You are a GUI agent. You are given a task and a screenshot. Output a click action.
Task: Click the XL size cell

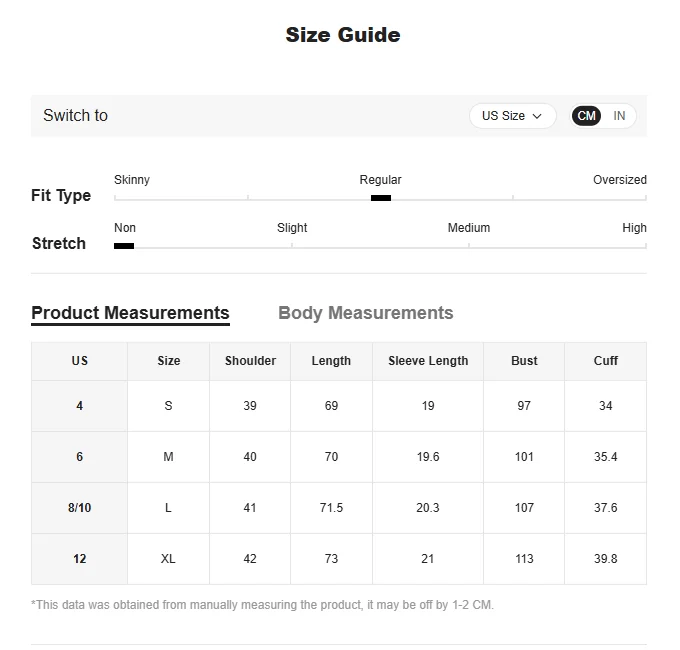pos(168,559)
